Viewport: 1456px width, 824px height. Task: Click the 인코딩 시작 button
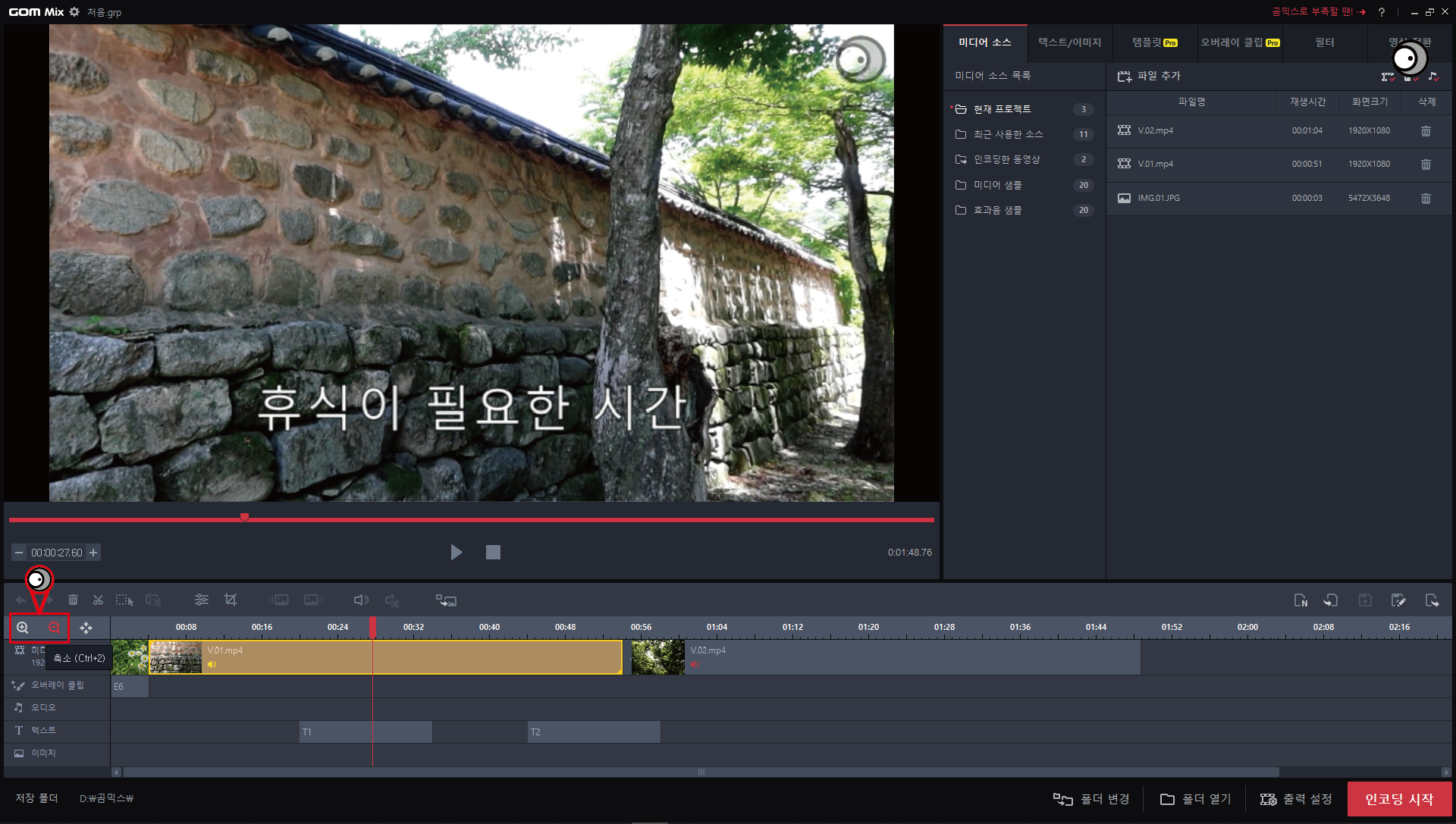[1398, 799]
